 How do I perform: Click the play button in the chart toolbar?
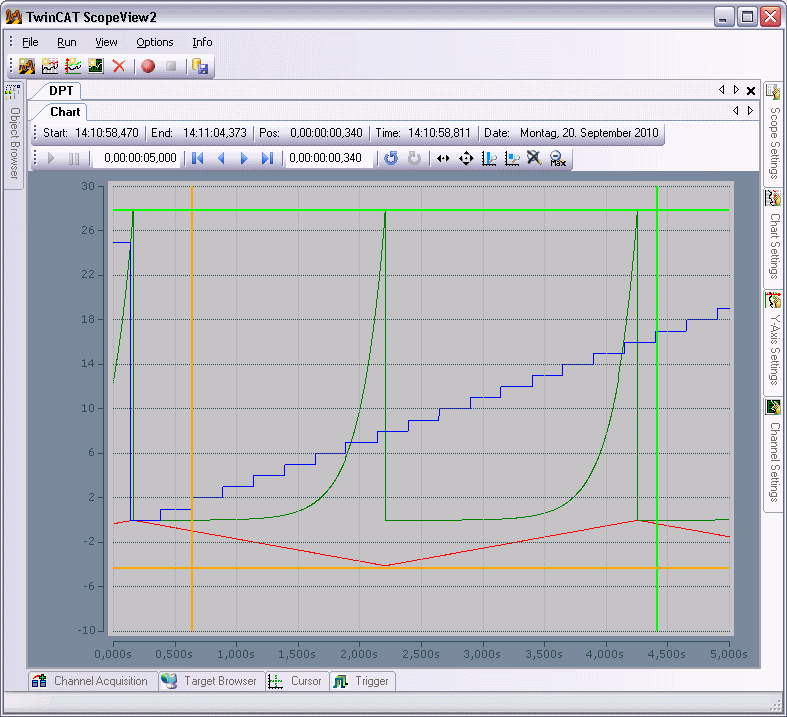click(51, 159)
